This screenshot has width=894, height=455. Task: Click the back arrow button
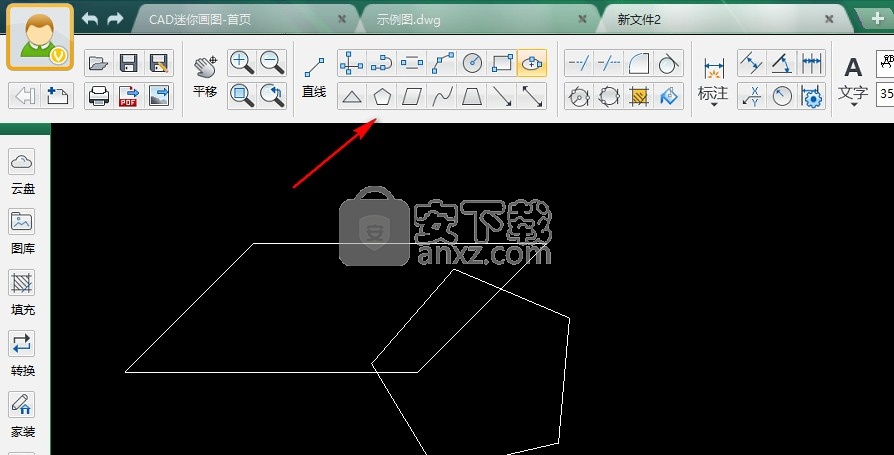[x=24, y=95]
